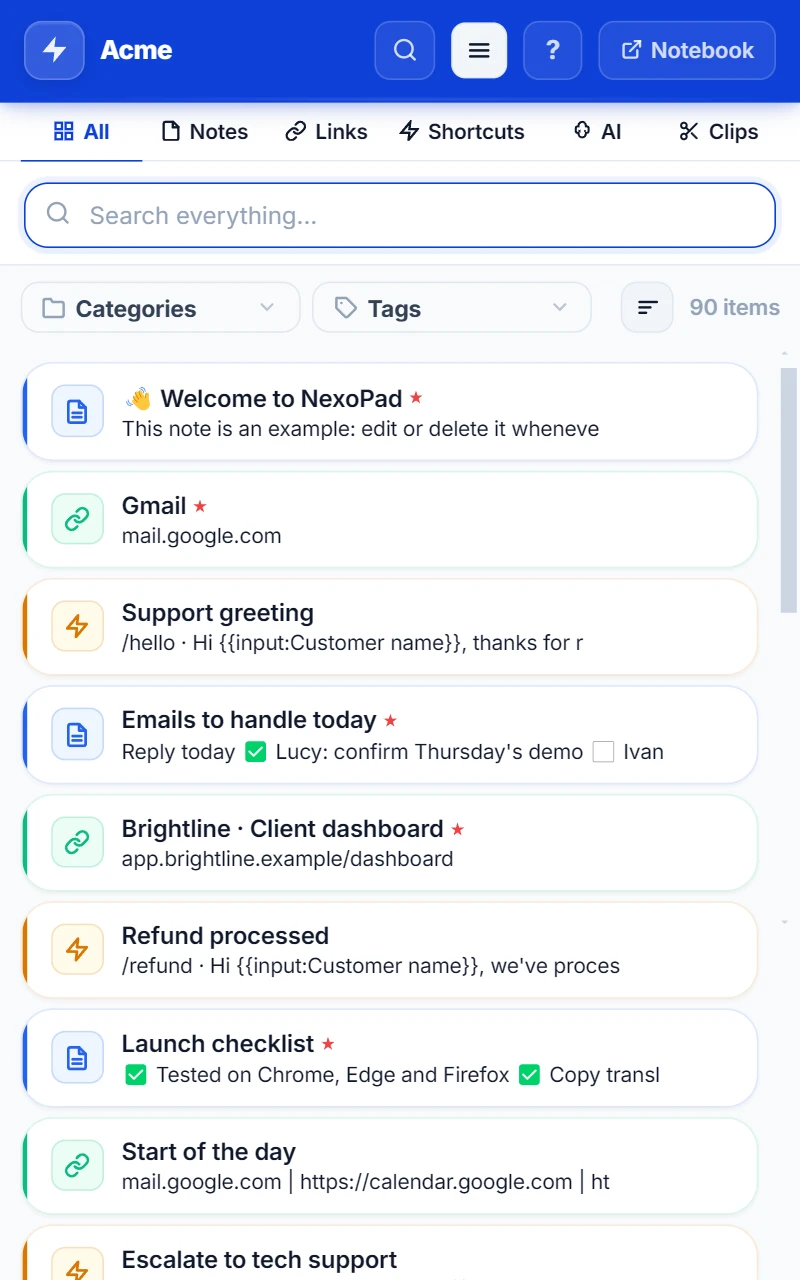Image resolution: width=800 pixels, height=1280 pixels.
Task: Click link icon of Brightline Client dashboard
Action: (x=77, y=842)
